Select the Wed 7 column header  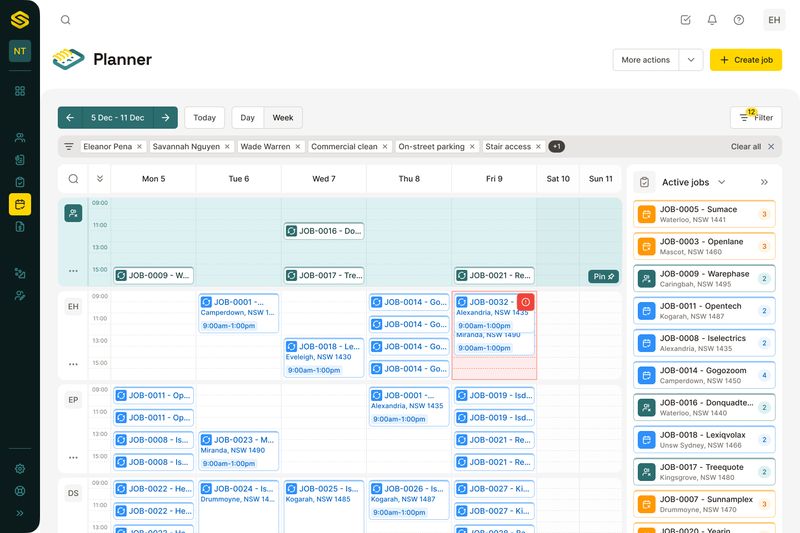coord(324,179)
